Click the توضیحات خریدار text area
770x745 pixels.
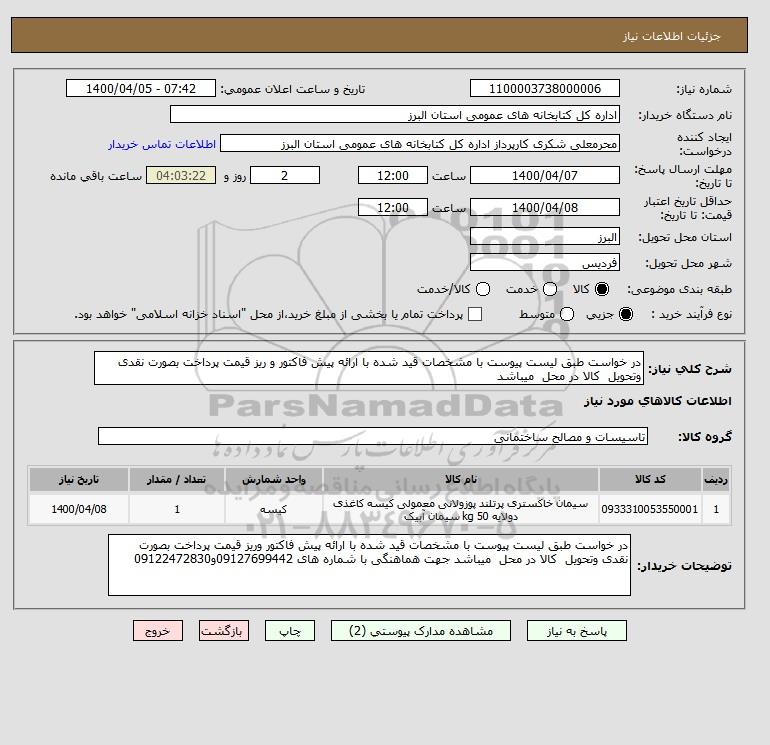click(369, 565)
